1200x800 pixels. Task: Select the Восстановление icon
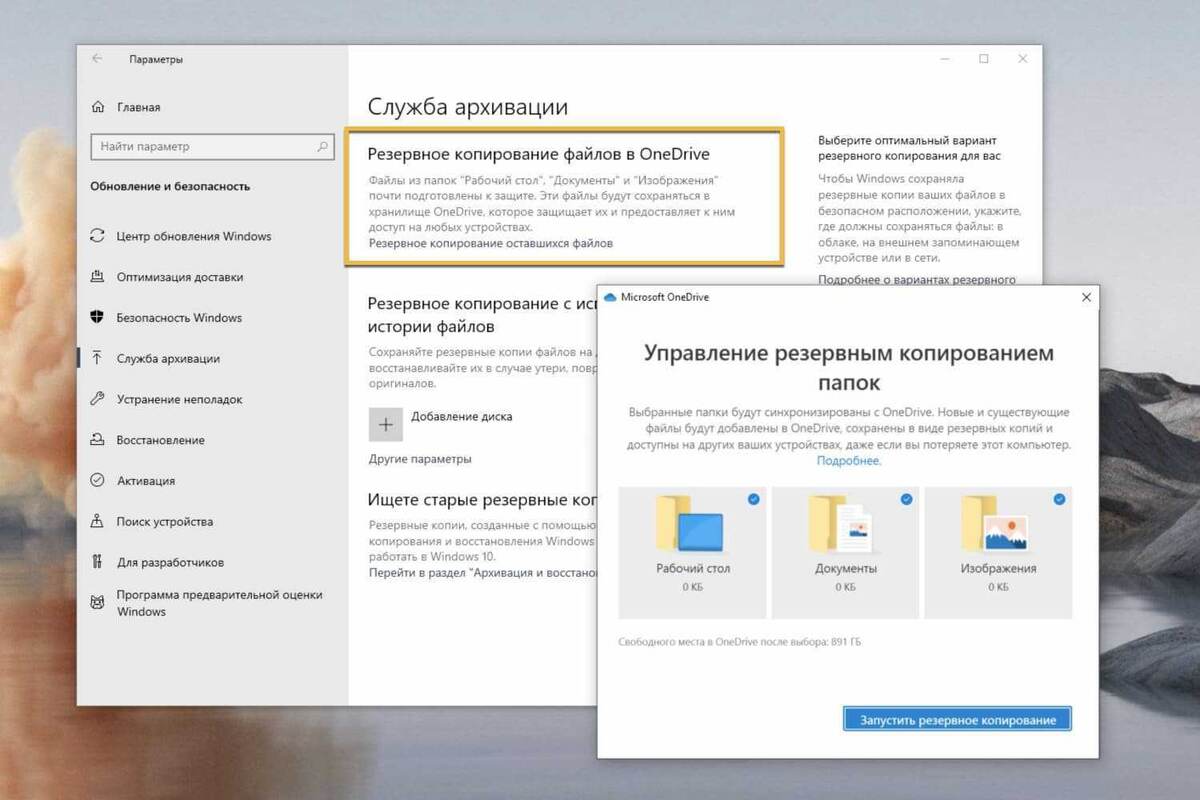(97, 440)
